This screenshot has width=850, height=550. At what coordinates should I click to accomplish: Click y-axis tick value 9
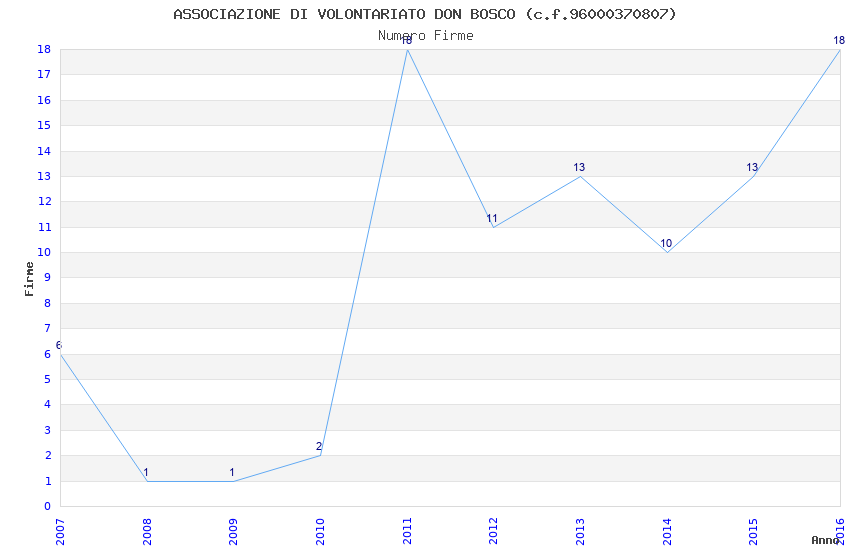[x=48, y=277]
